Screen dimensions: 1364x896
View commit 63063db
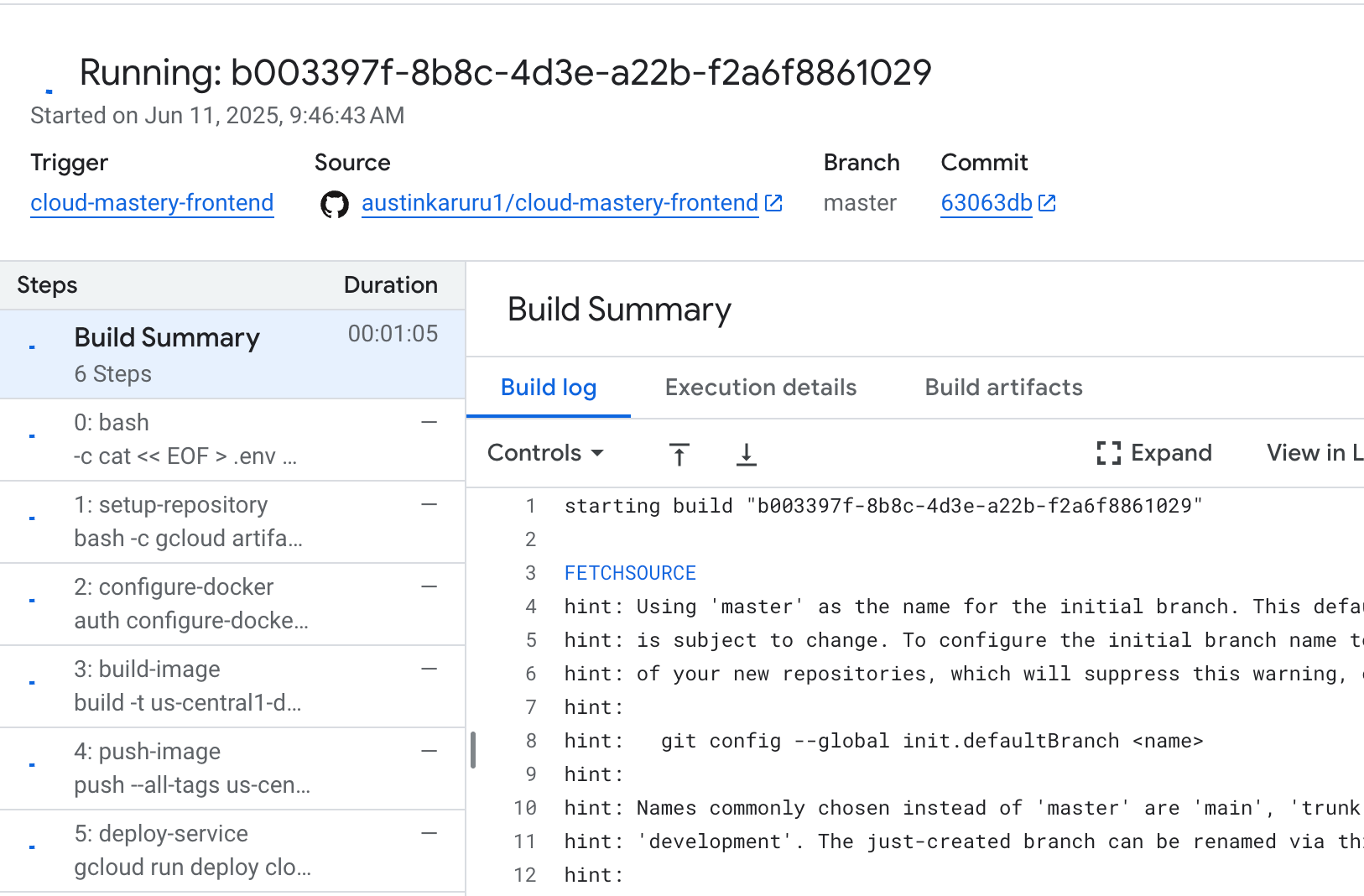click(x=986, y=202)
